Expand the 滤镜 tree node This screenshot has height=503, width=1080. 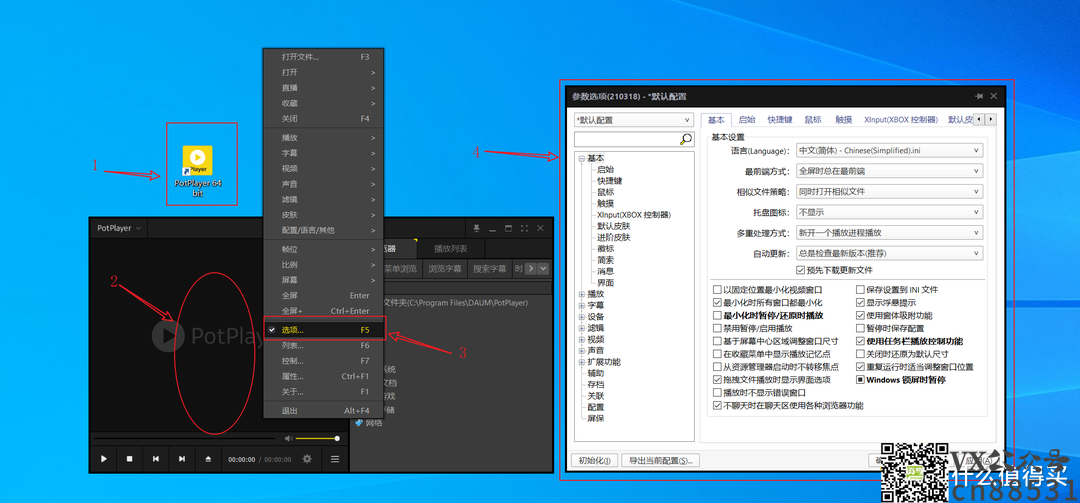581,328
